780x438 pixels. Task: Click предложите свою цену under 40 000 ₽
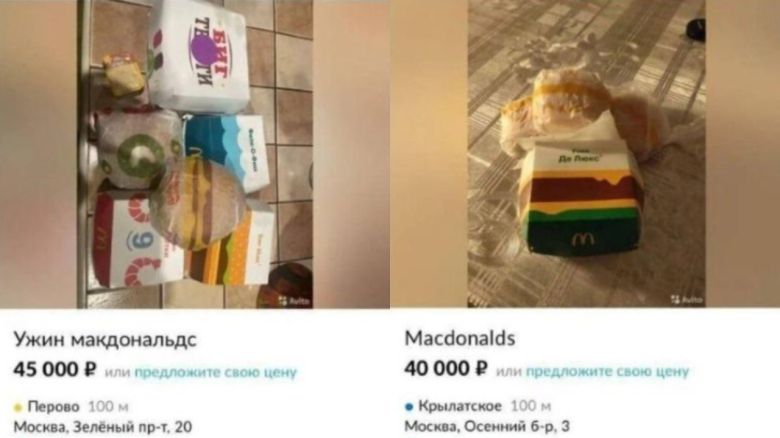[x=607, y=371]
